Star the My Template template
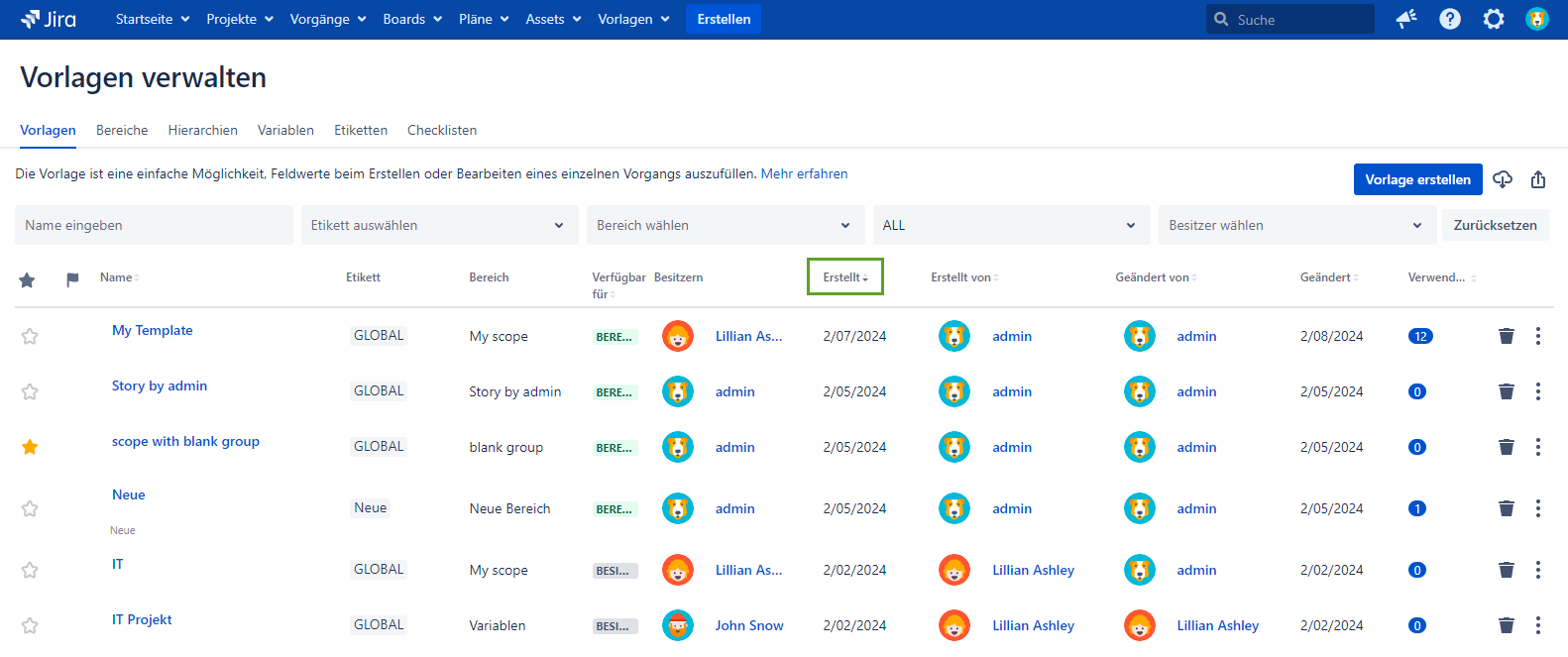The width and height of the screenshot is (1568, 657). coord(30,336)
